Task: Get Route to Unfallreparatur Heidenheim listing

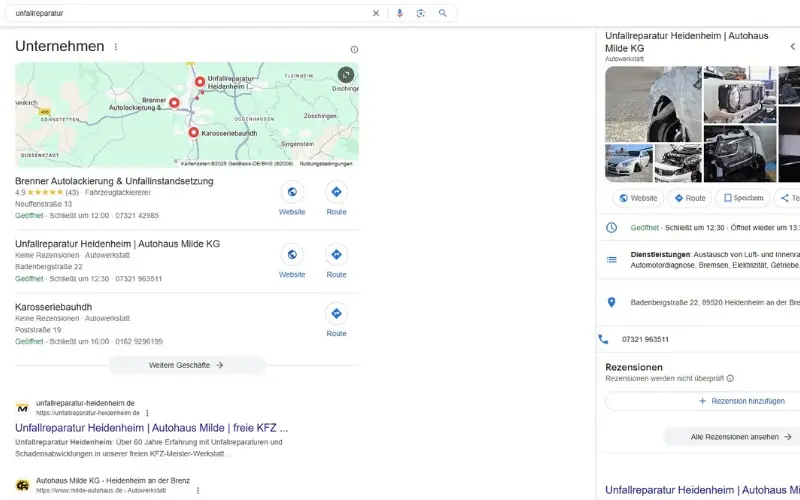Action: tap(336, 261)
